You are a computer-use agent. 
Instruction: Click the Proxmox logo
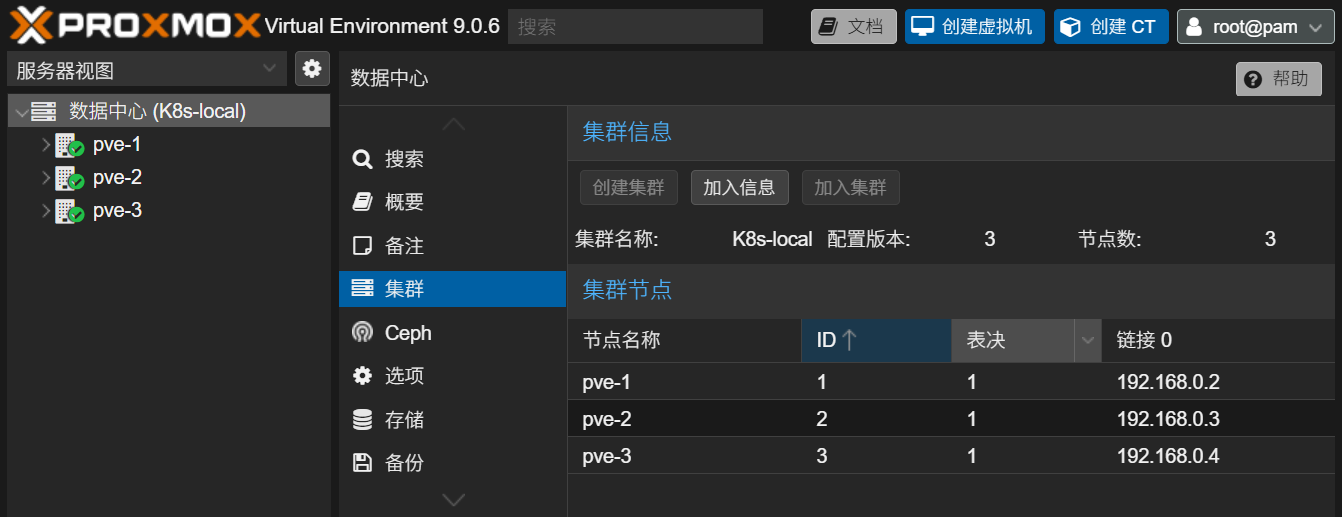tap(135, 25)
